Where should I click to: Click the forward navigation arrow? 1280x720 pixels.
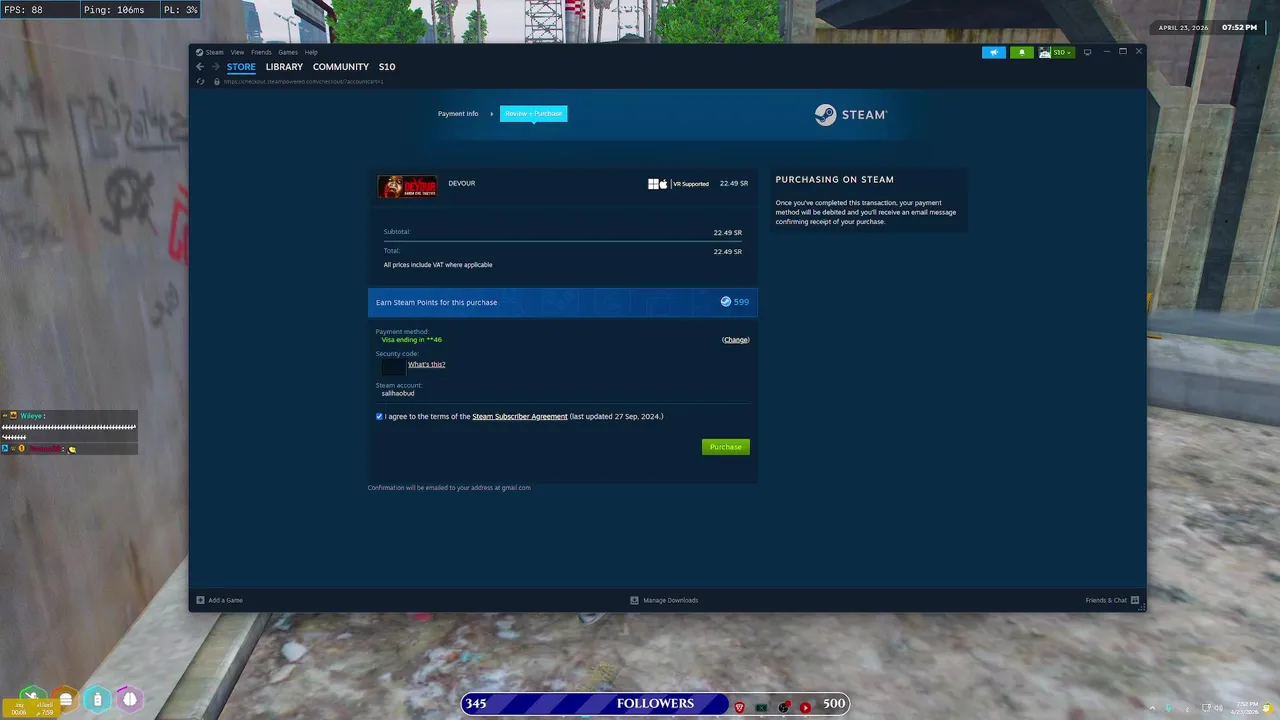click(x=215, y=67)
